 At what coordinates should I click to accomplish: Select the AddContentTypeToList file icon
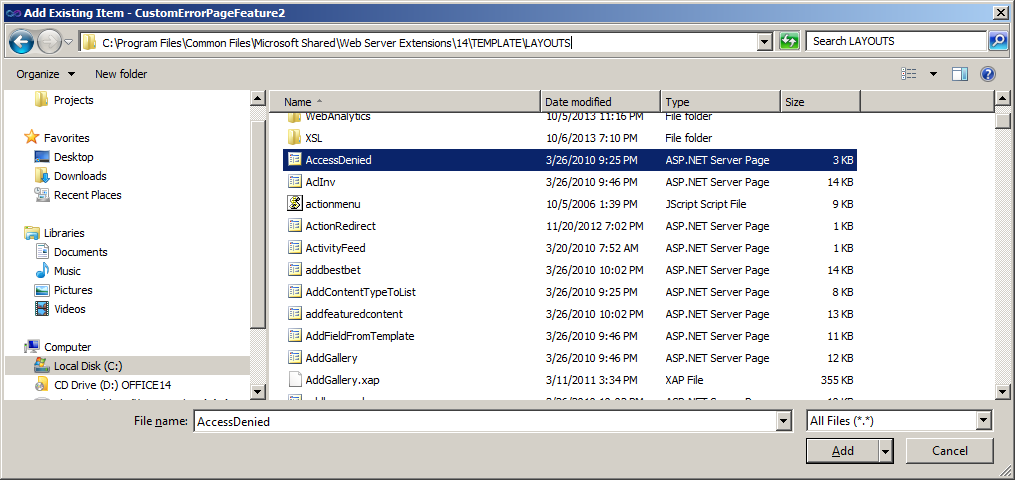(x=295, y=292)
